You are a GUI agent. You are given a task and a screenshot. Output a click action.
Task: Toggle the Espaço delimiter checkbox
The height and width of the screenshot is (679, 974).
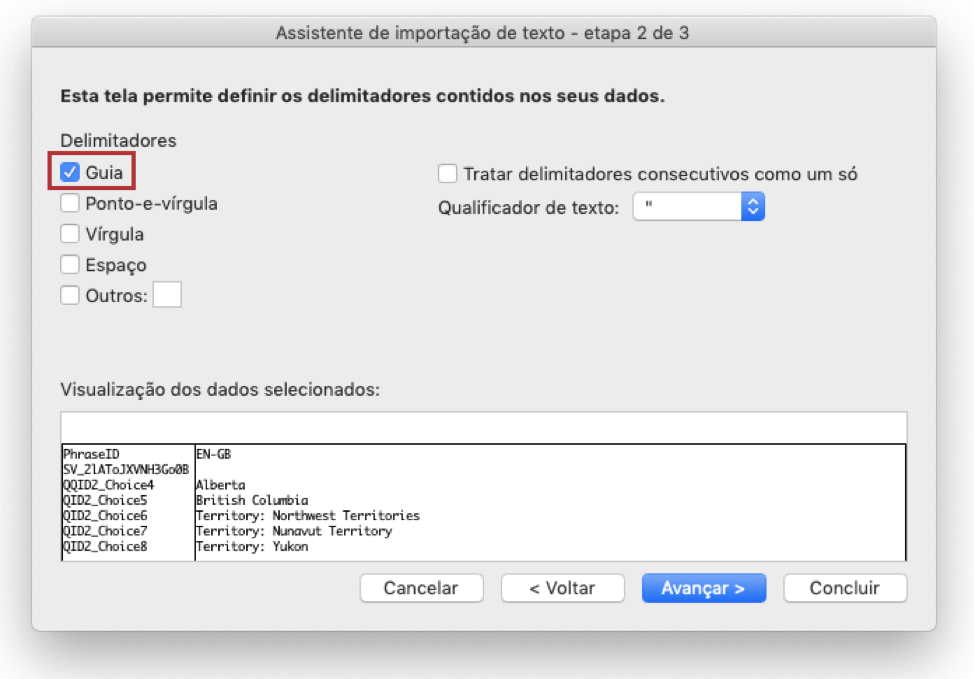70,265
